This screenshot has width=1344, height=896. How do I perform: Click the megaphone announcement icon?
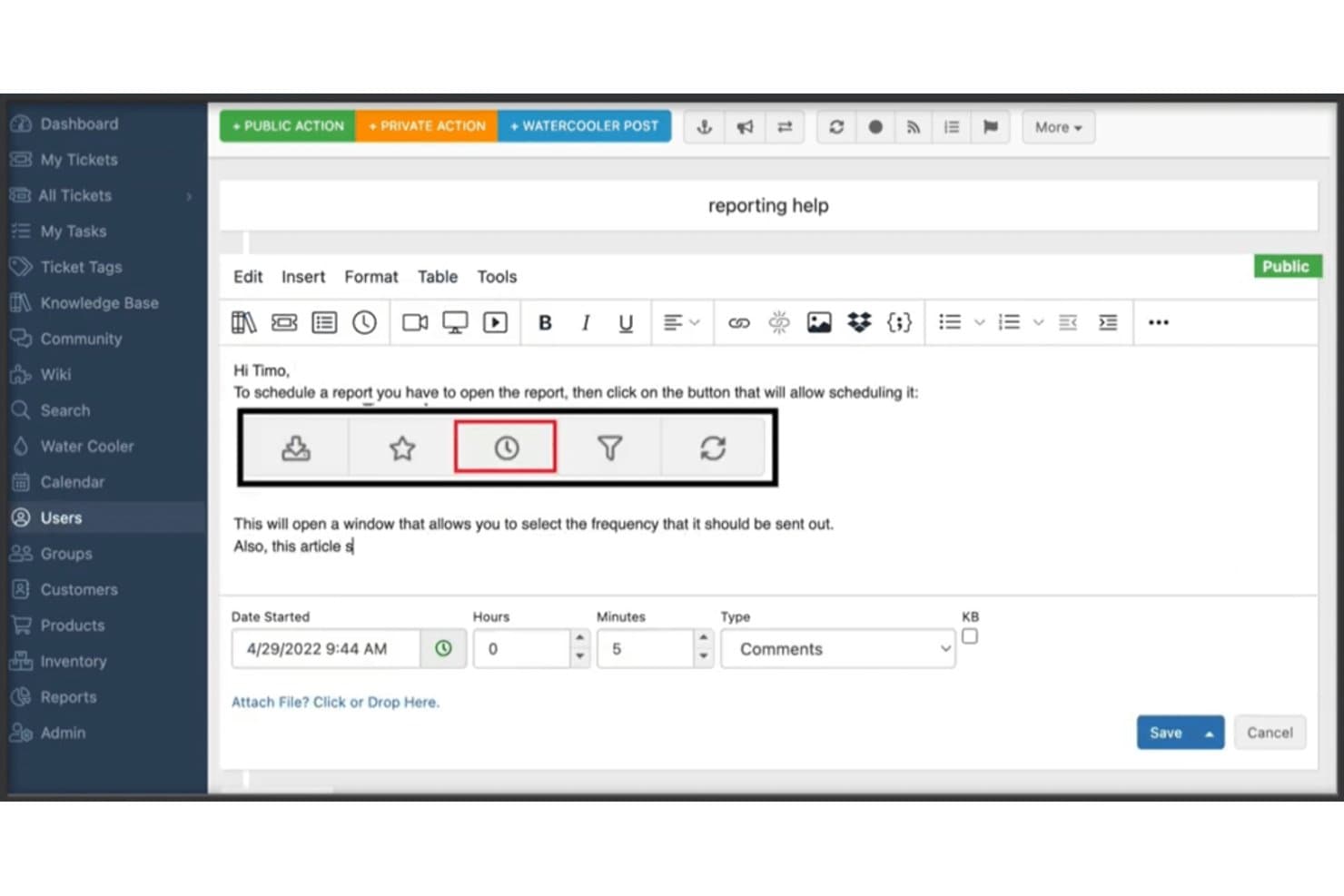[745, 127]
